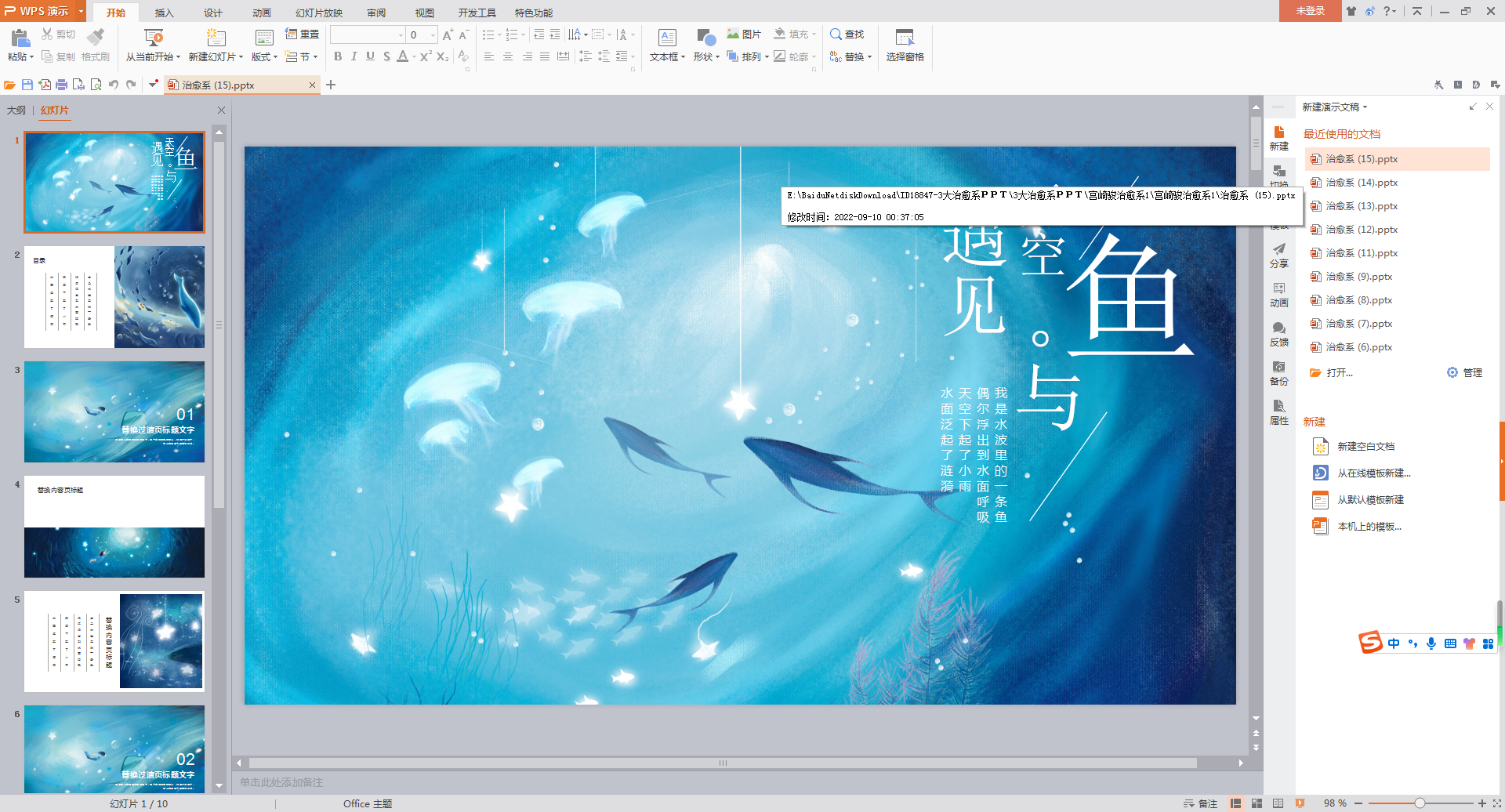Click the 管理 (Manage) link

point(1465,373)
